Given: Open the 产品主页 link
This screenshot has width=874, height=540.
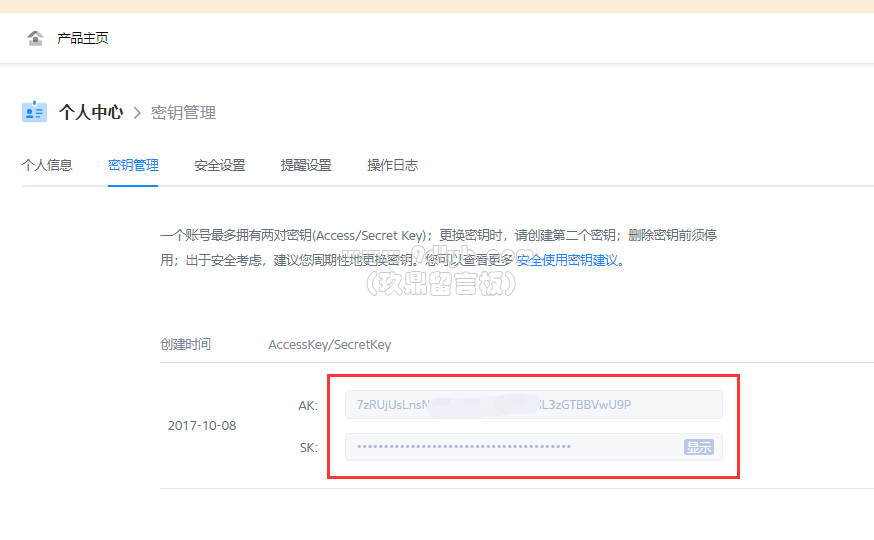Looking at the screenshot, I should pos(82,38).
